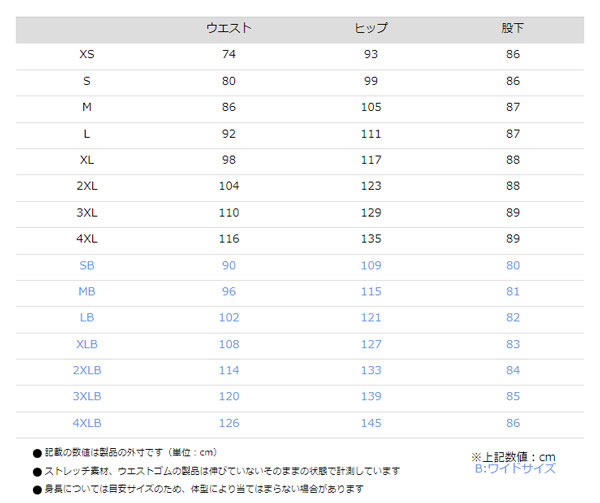The image size is (600, 503).
Task: Select the L size row label
Action: click(87, 133)
